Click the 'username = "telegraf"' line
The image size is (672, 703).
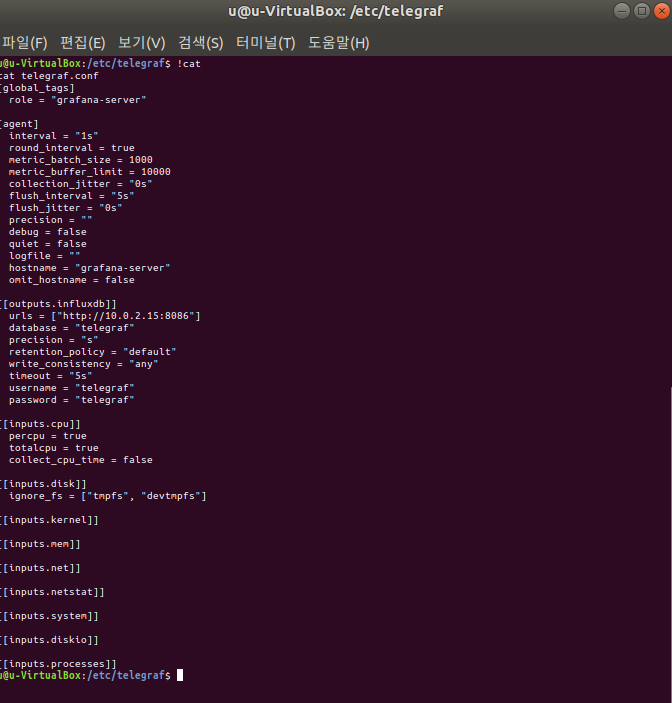72,388
